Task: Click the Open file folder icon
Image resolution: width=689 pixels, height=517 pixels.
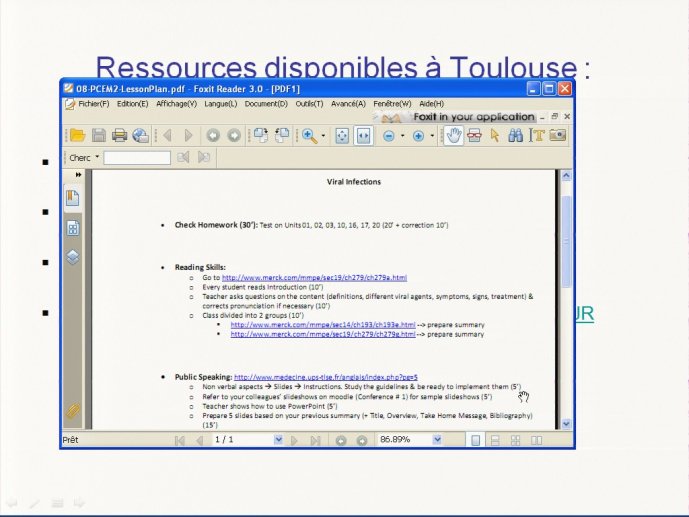Action: [x=77, y=136]
